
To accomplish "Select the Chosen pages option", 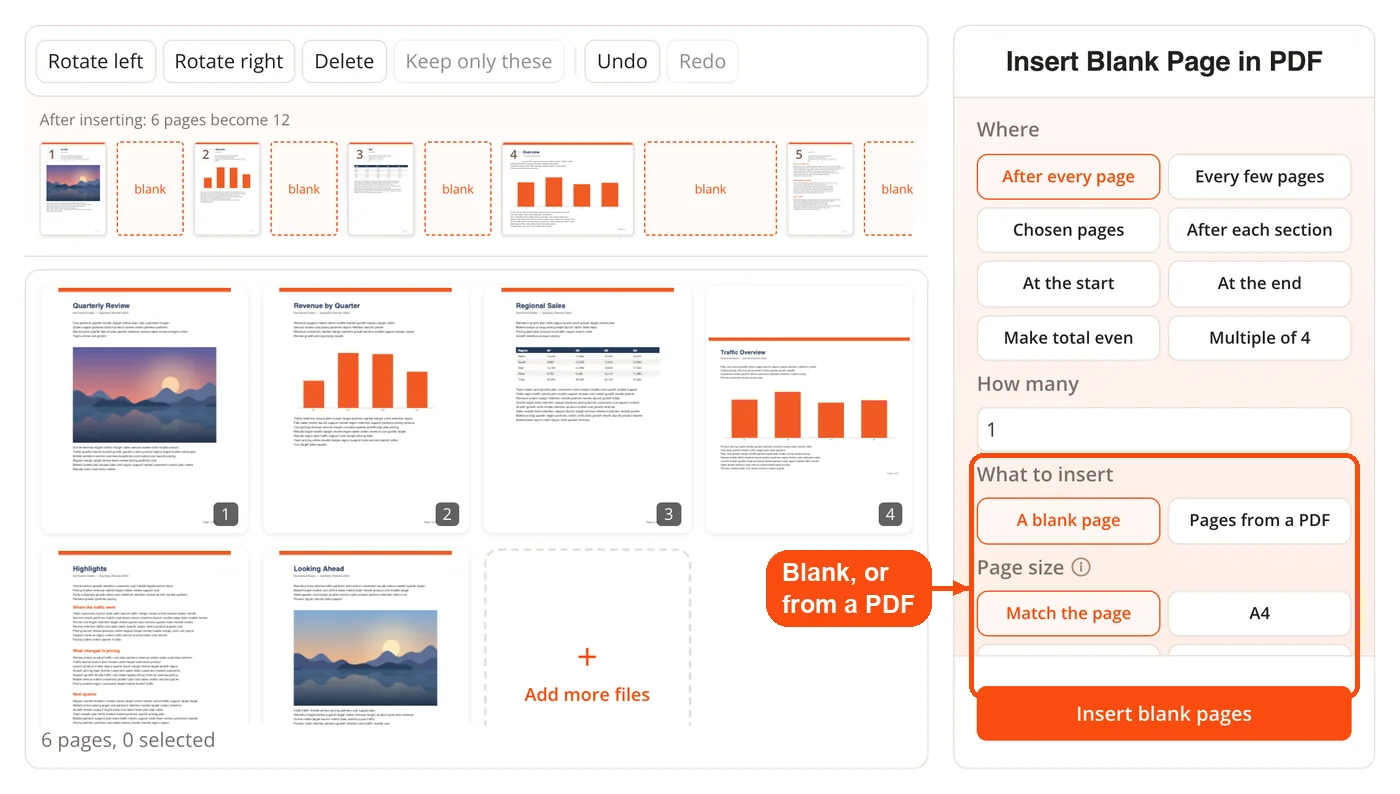I will click(x=1068, y=230).
